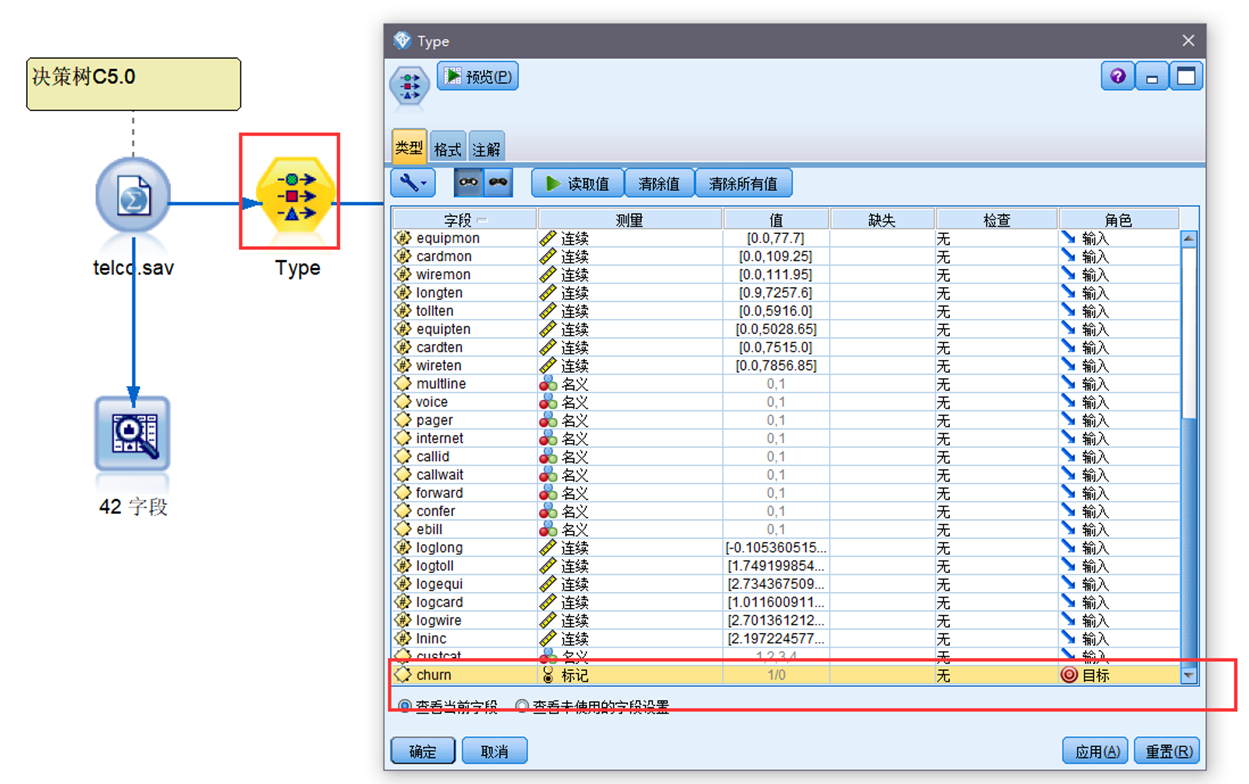The width and height of the screenshot is (1249, 784).
Task: Click the 清除所有值 button
Action: pyautogui.click(x=743, y=183)
